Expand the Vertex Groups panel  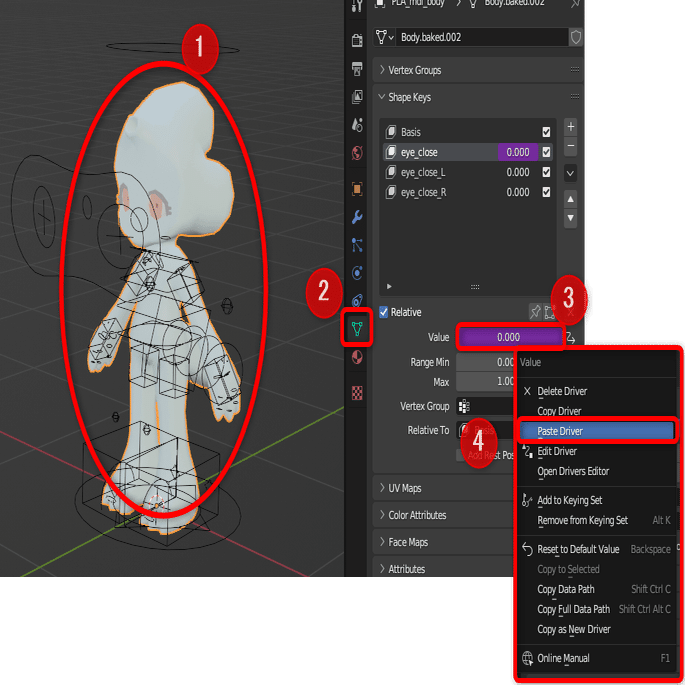point(382,70)
